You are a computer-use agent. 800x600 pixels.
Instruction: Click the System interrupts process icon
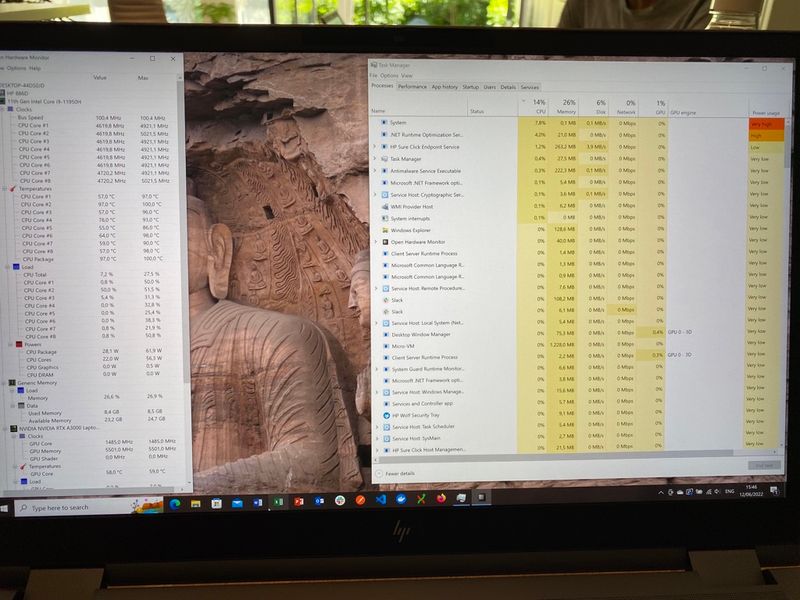[385, 218]
